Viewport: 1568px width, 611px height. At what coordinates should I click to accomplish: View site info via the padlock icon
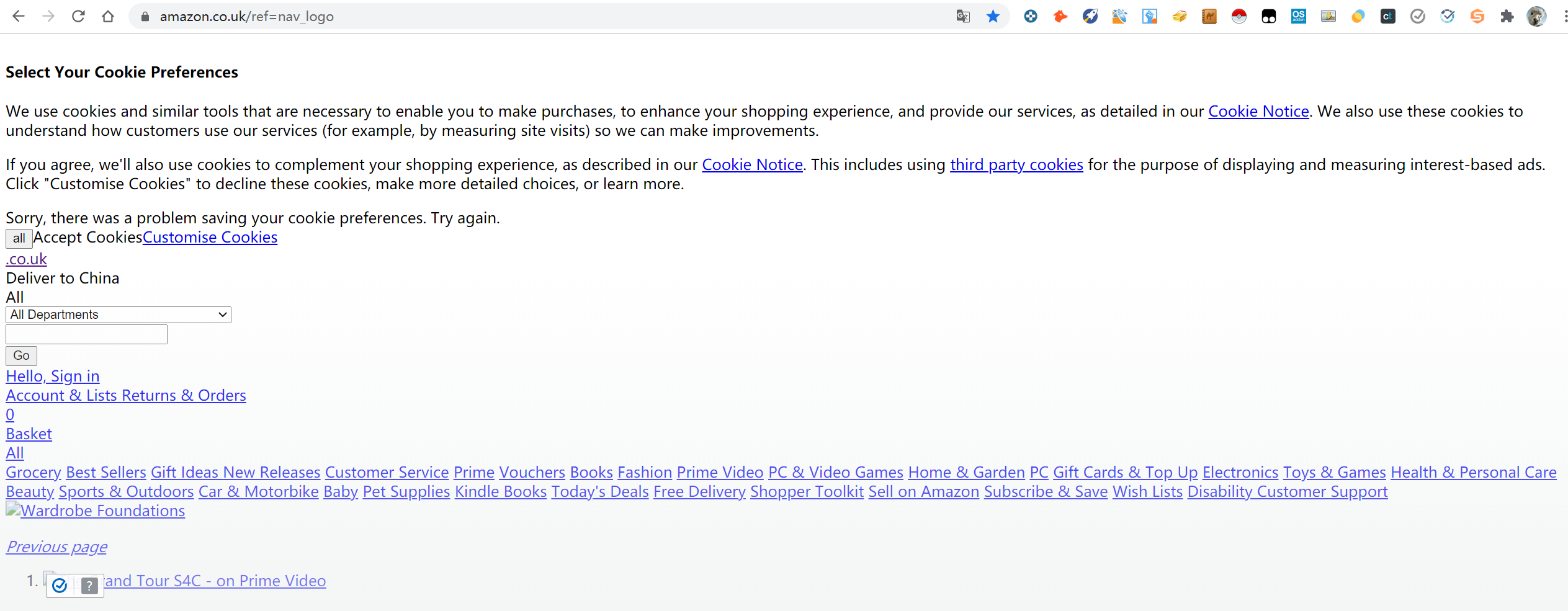point(145,17)
